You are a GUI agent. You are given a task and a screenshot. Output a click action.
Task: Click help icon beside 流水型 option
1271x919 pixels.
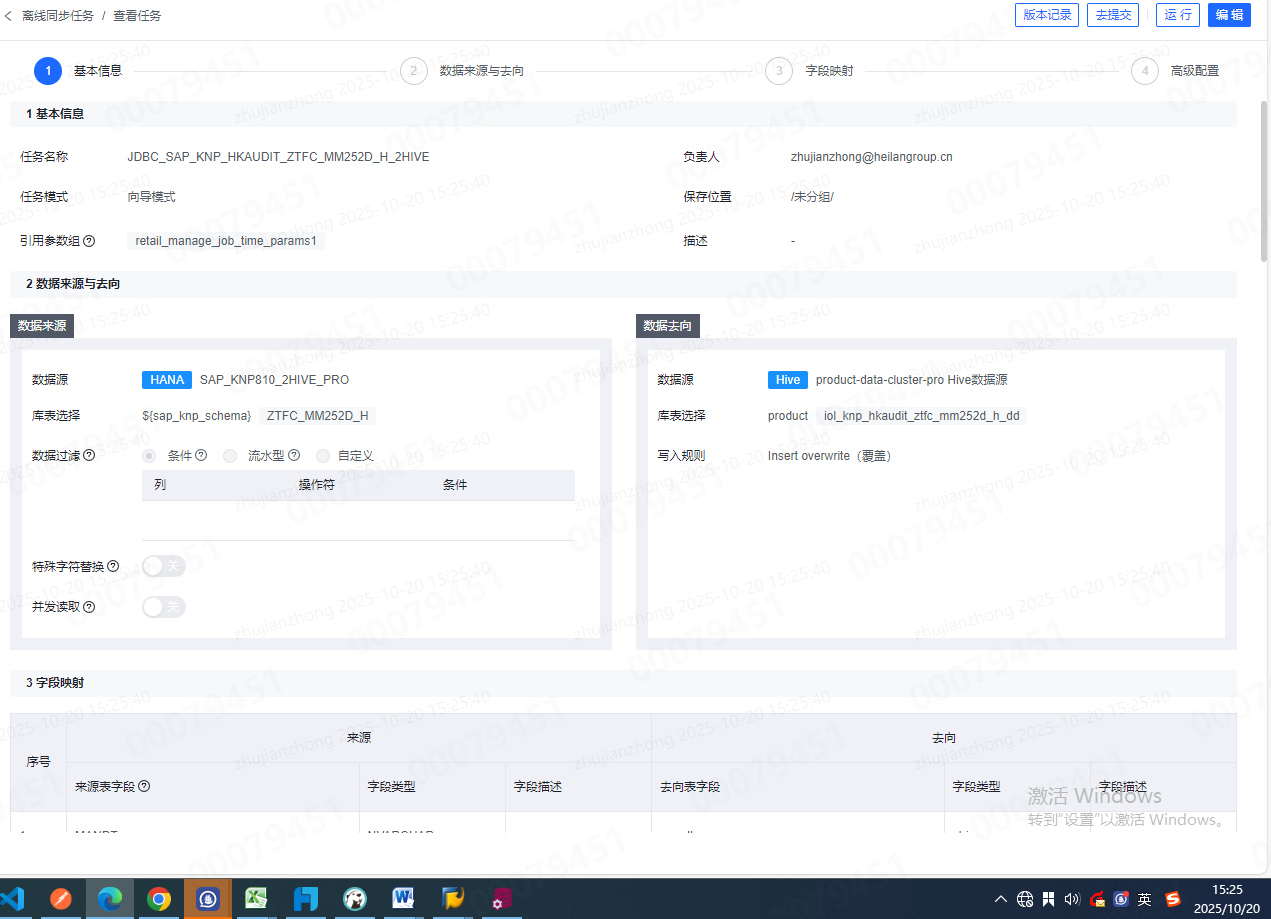tap(294, 456)
